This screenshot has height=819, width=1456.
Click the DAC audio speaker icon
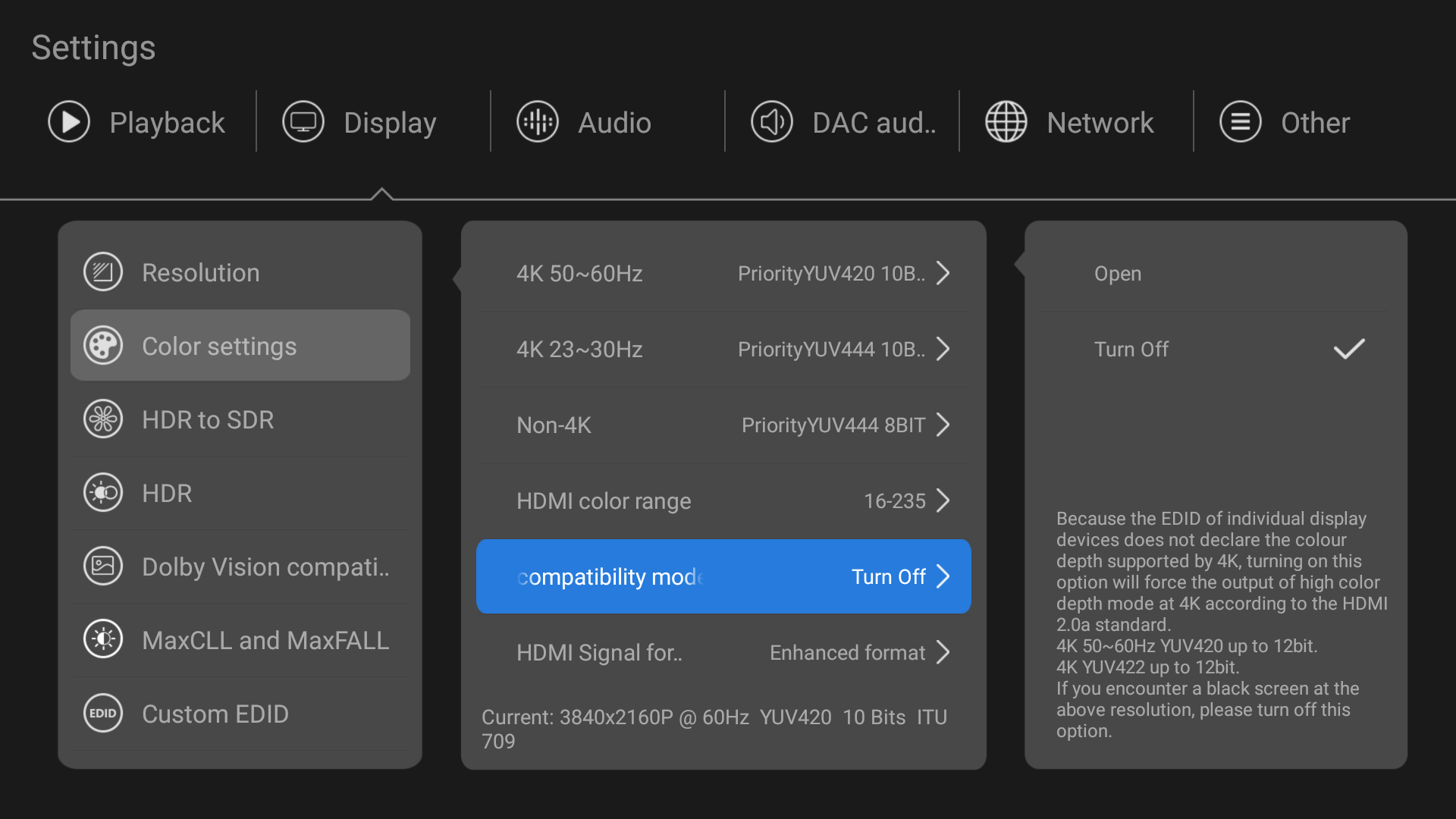coord(772,122)
